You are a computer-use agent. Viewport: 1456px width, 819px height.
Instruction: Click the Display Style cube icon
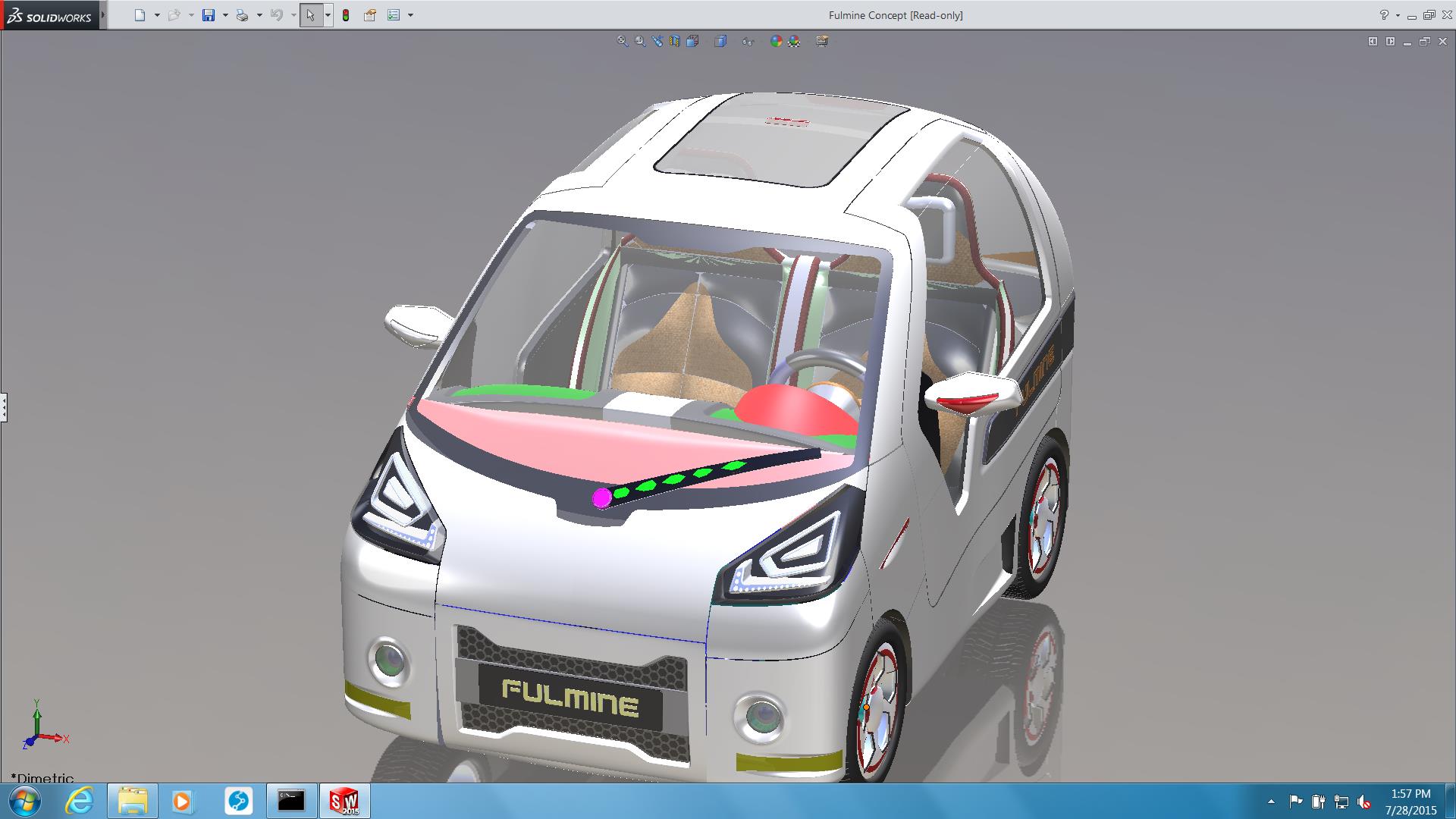[x=720, y=41]
